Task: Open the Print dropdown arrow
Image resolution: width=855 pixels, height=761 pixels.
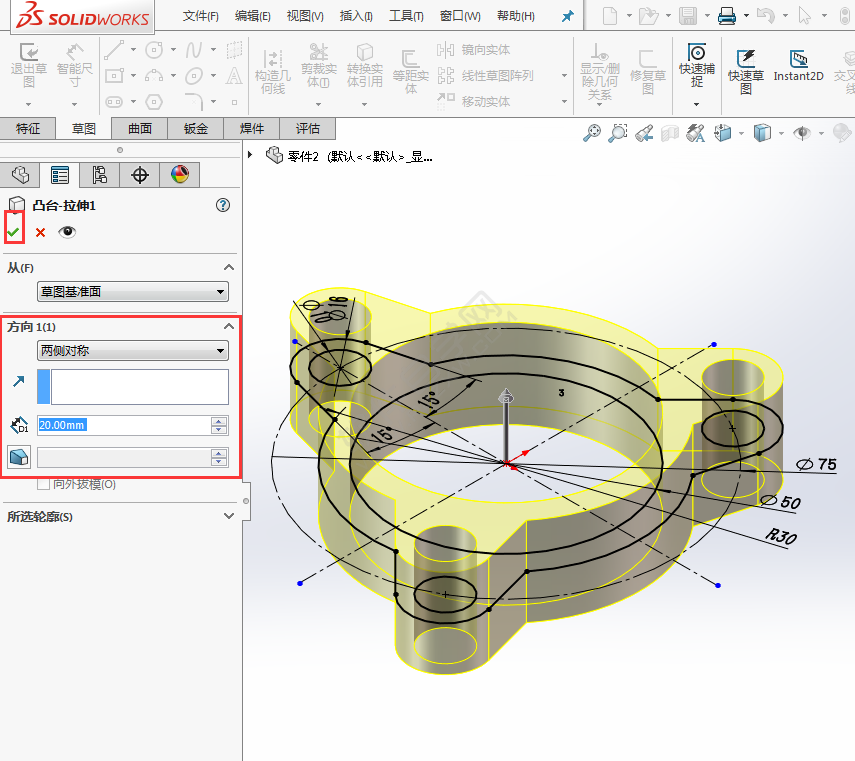Action: point(746,16)
